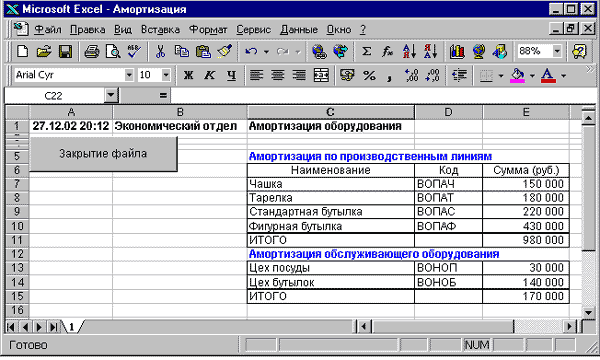Insert hyperlink globe icon

319,51
